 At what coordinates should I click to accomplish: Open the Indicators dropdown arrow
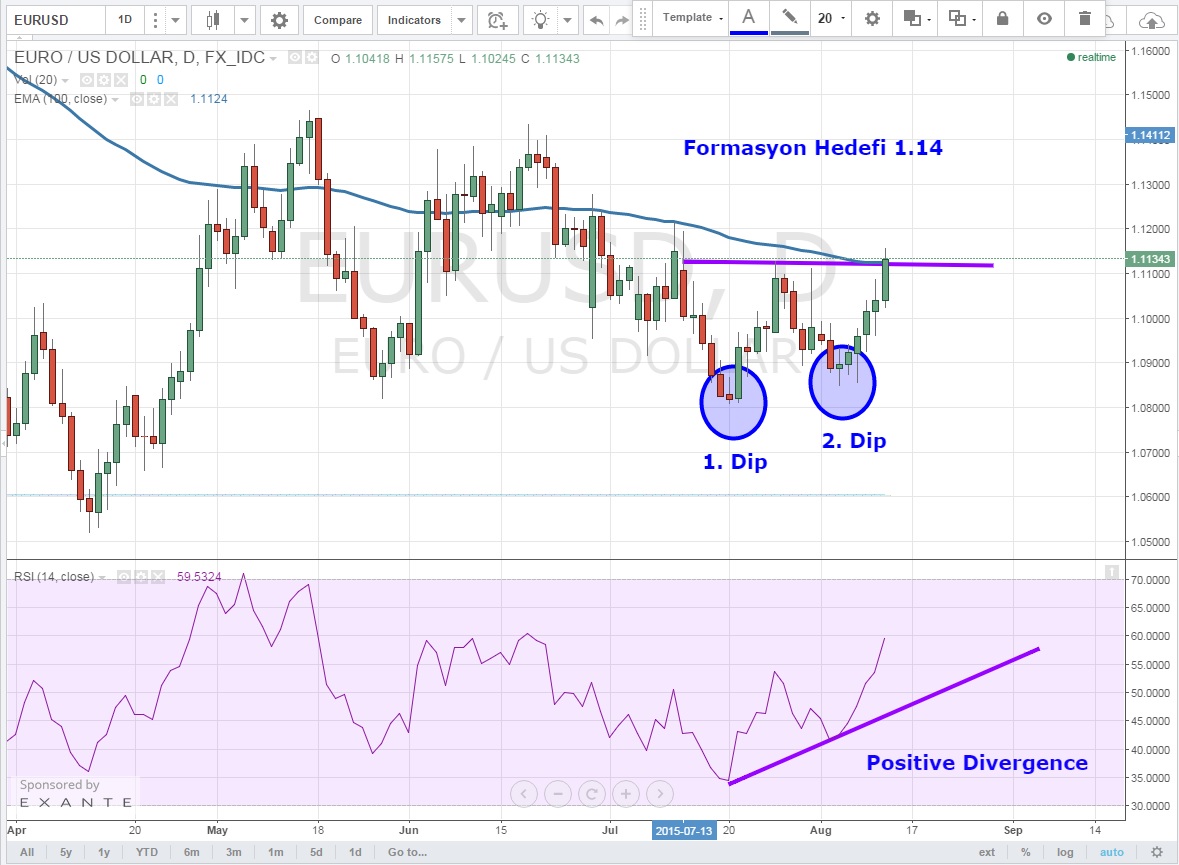point(460,20)
